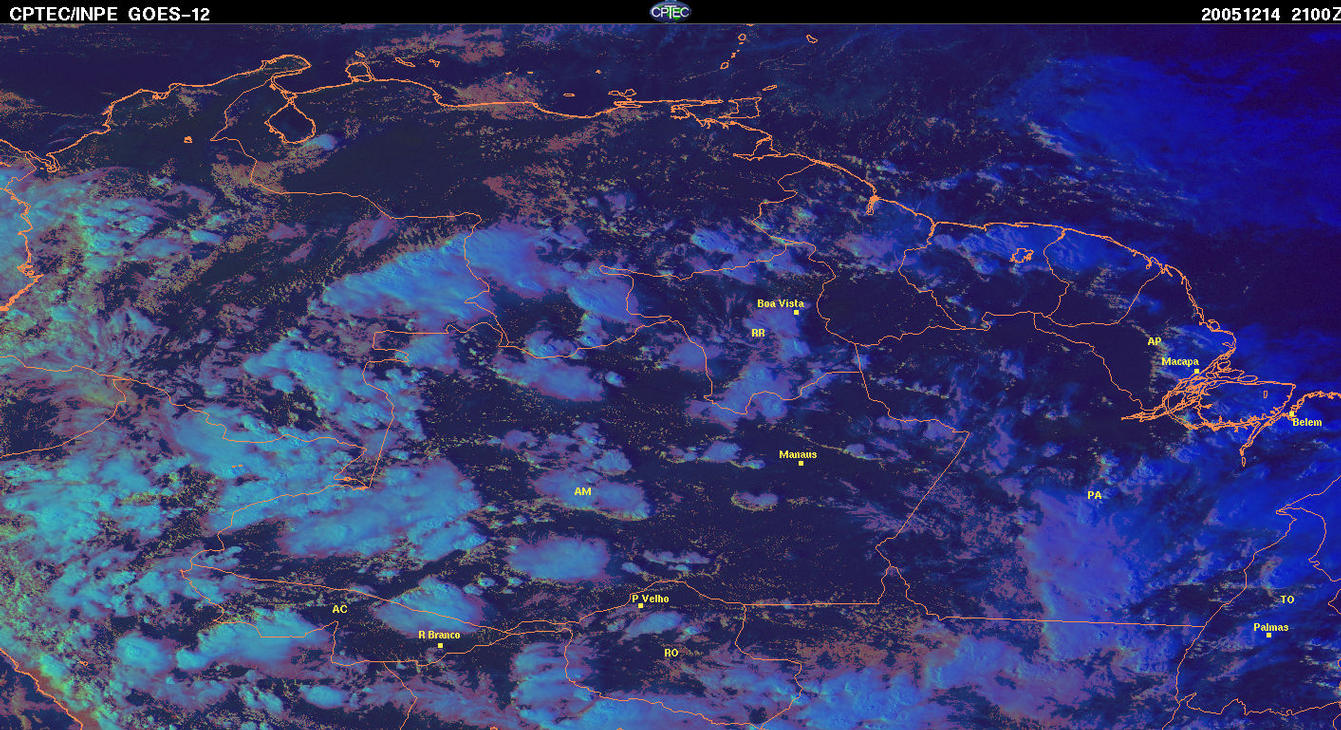Click the yellow marker at Belem
1341x730 pixels.
pos(1291,414)
